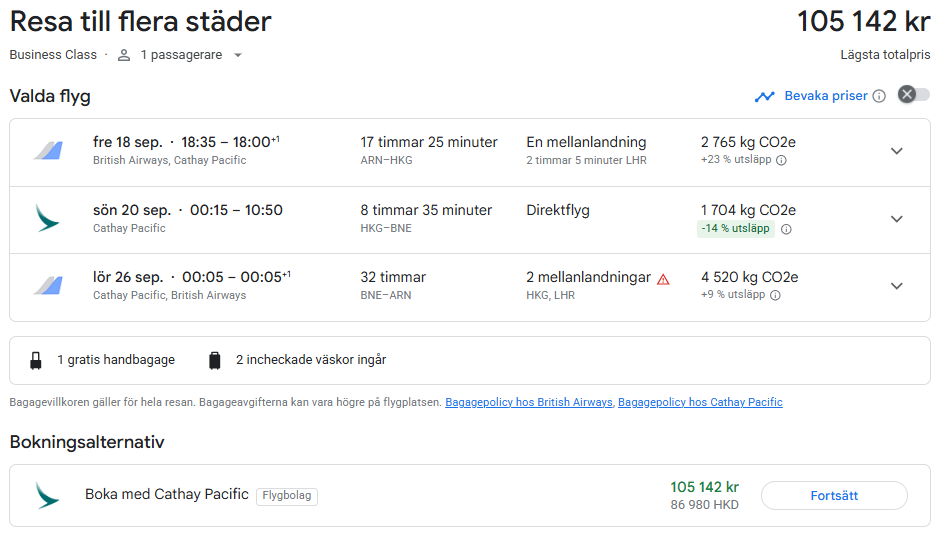This screenshot has width=940, height=539.
Task: Click the Cathay Pacific logo on HKG–BNE flight
Action: (x=47, y=218)
